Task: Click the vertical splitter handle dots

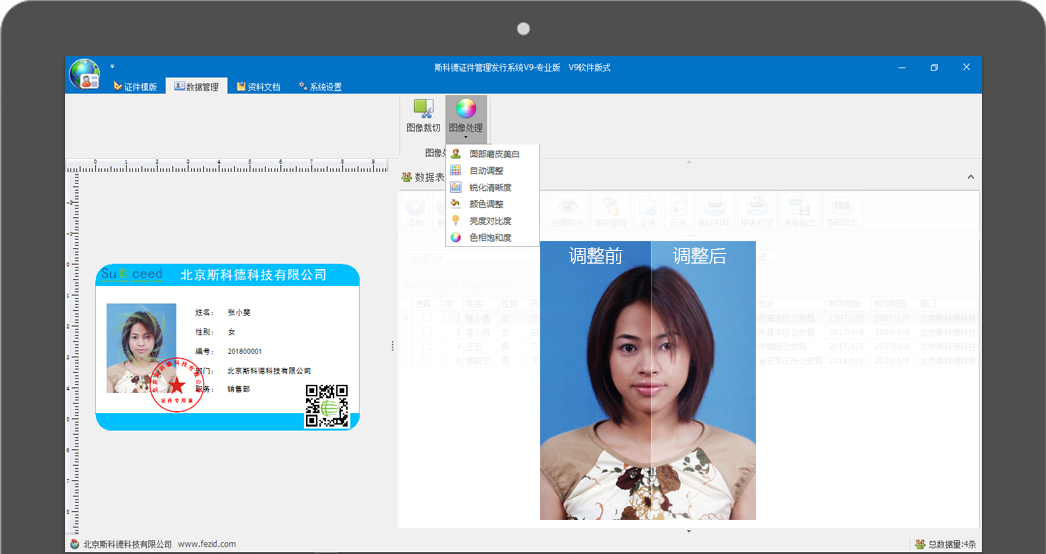Action: (x=392, y=346)
